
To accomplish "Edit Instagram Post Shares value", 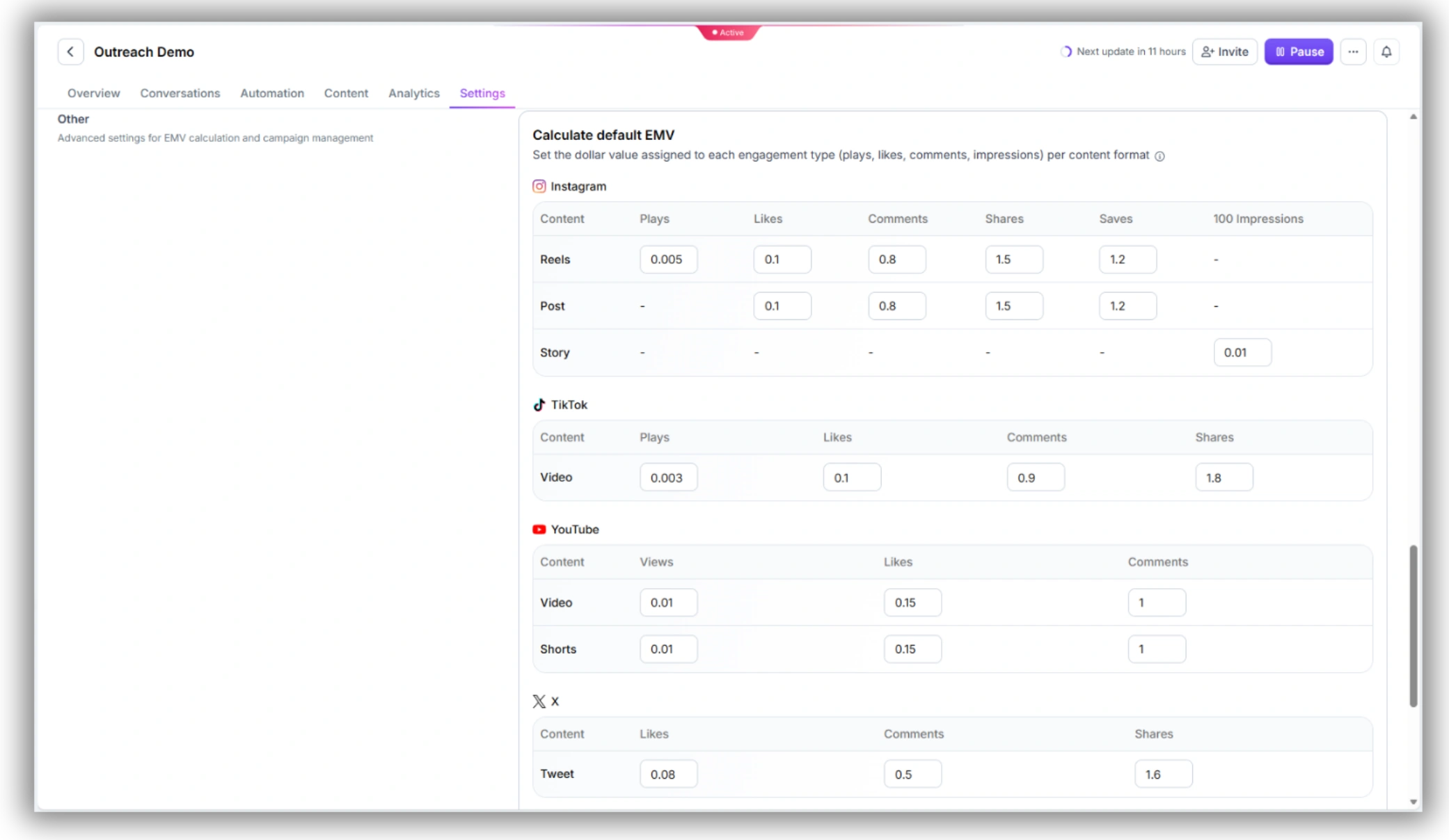I will point(1014,306).
